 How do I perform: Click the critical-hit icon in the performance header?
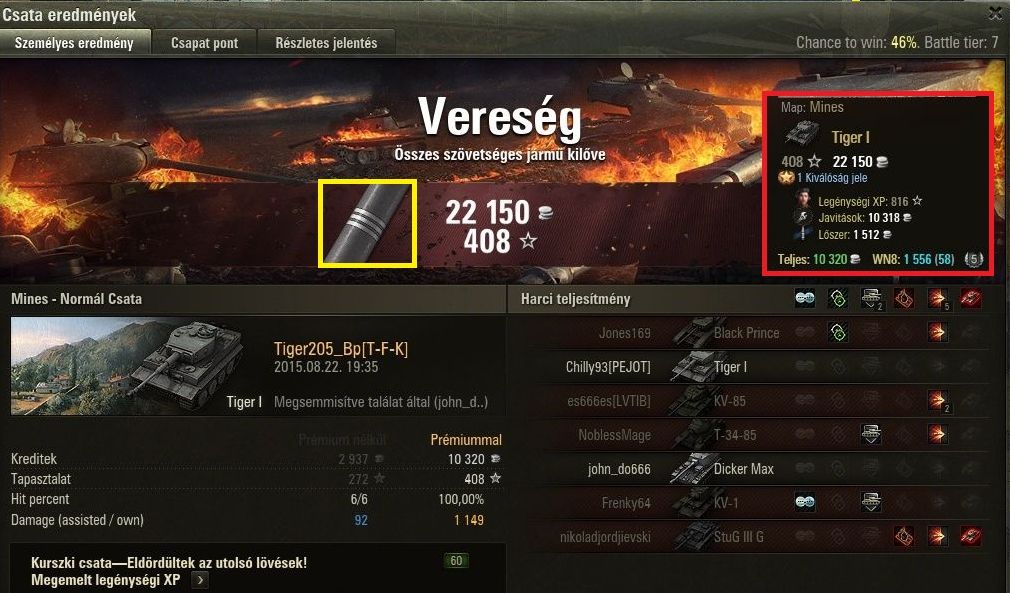click(904, 298)
